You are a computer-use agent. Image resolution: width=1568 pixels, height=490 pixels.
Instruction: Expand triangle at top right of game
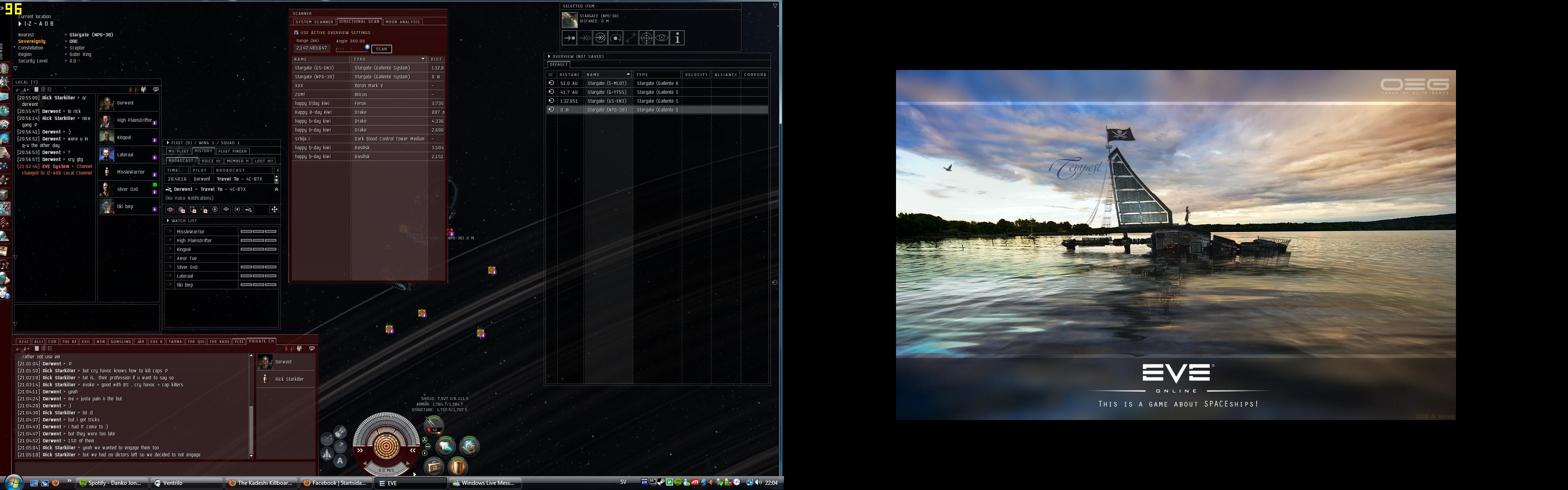coord(775,6)
